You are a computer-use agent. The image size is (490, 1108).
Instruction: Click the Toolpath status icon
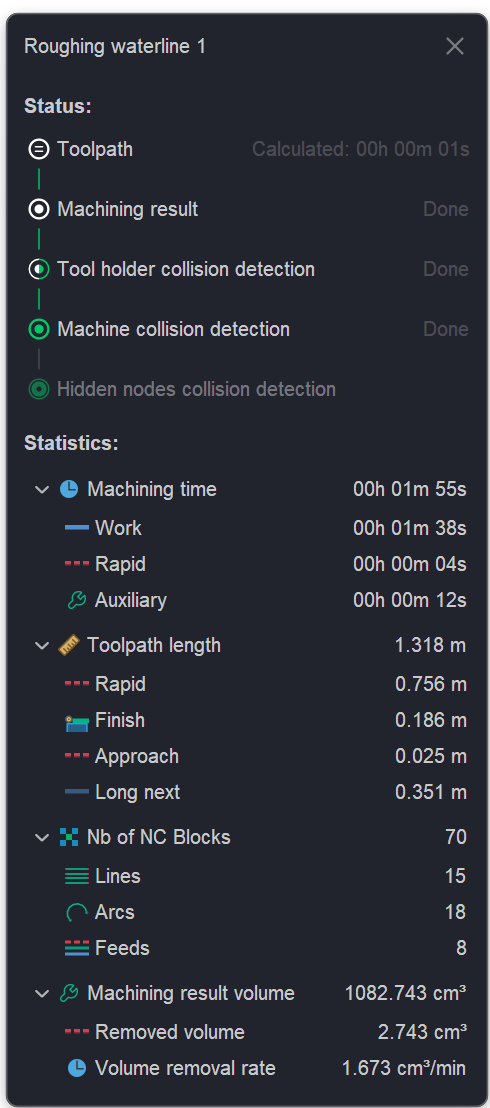(x=39, y=150)
